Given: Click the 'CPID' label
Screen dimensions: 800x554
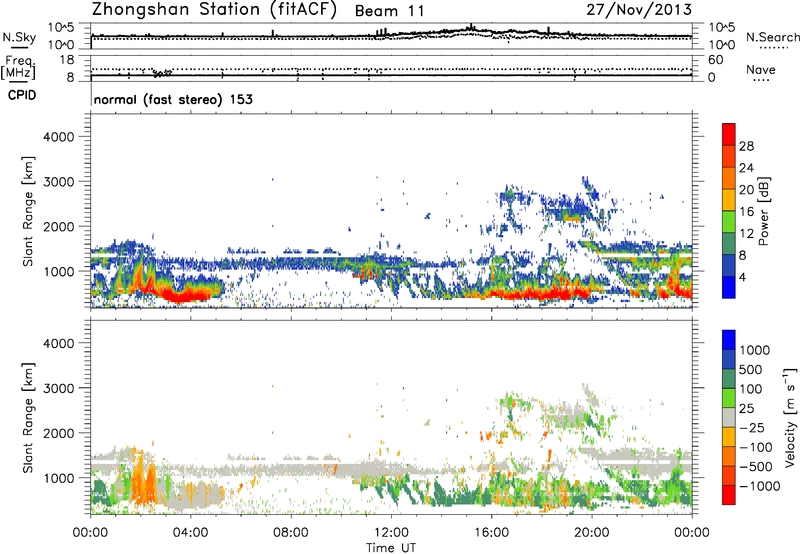Looking at the screenshot, I should [x=22, y=95].
